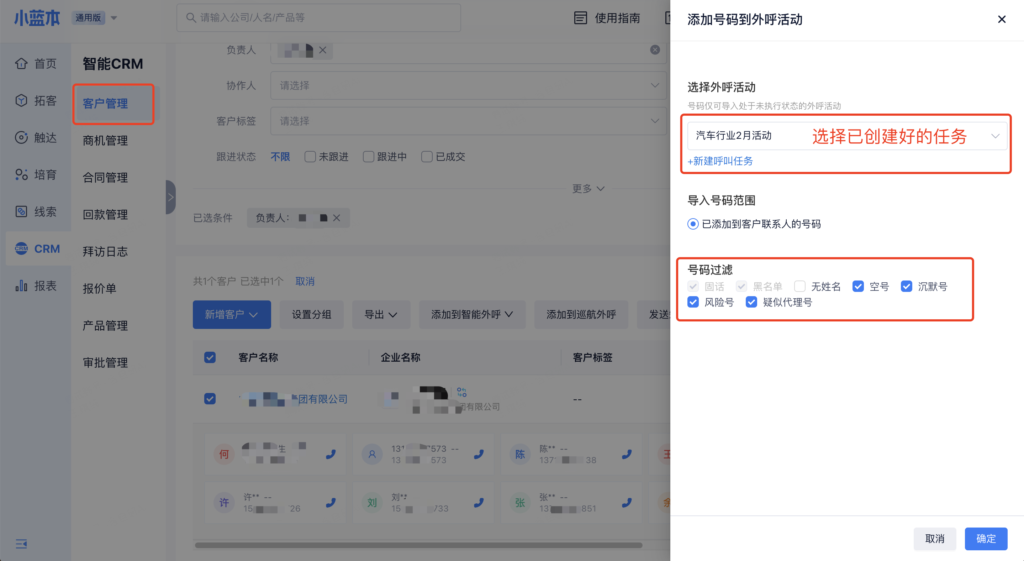
Task: Select the 培育 sidebar icon
Action: 21,175
